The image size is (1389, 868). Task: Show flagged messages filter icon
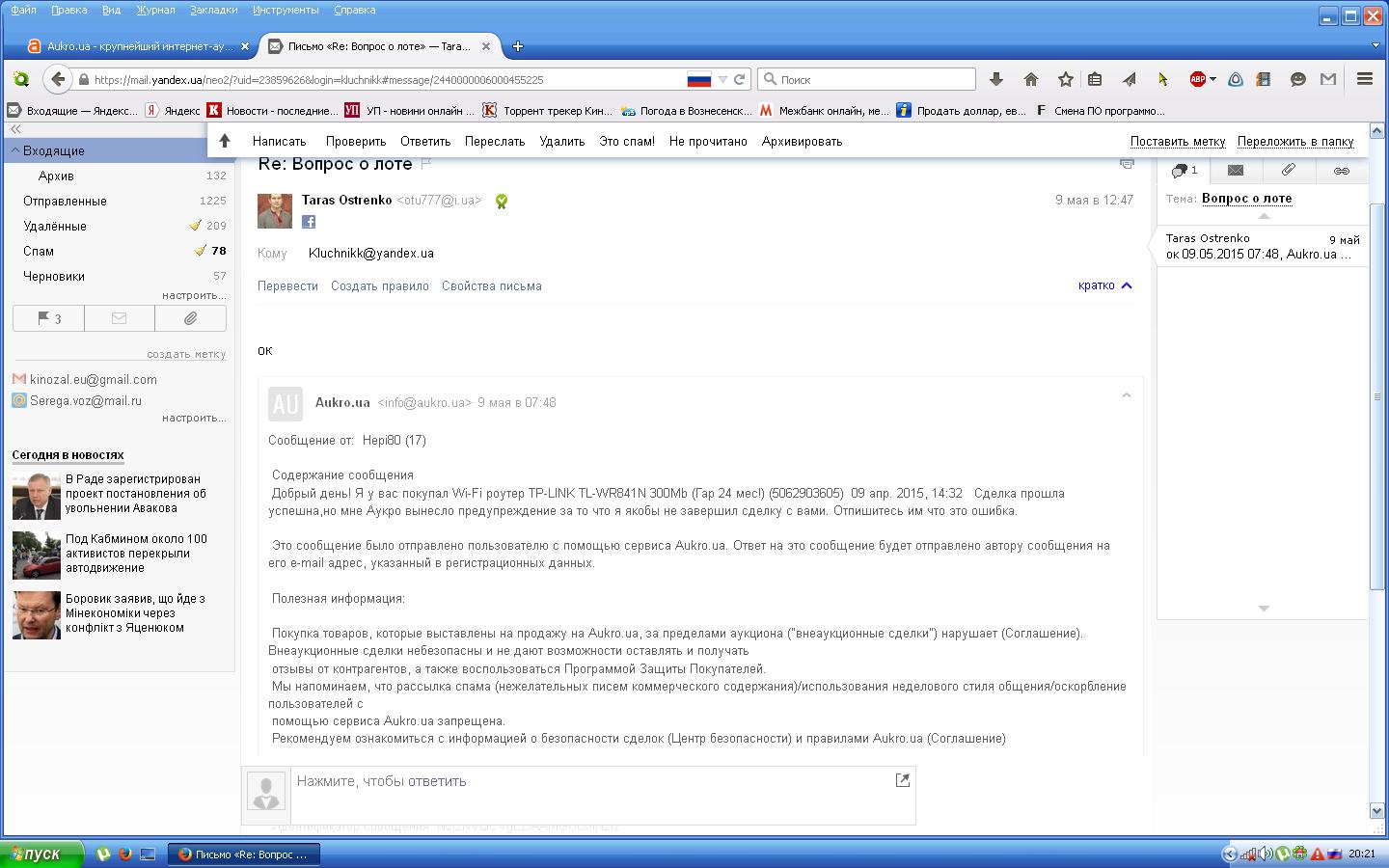pyautogui.click(x=48, y=318)
